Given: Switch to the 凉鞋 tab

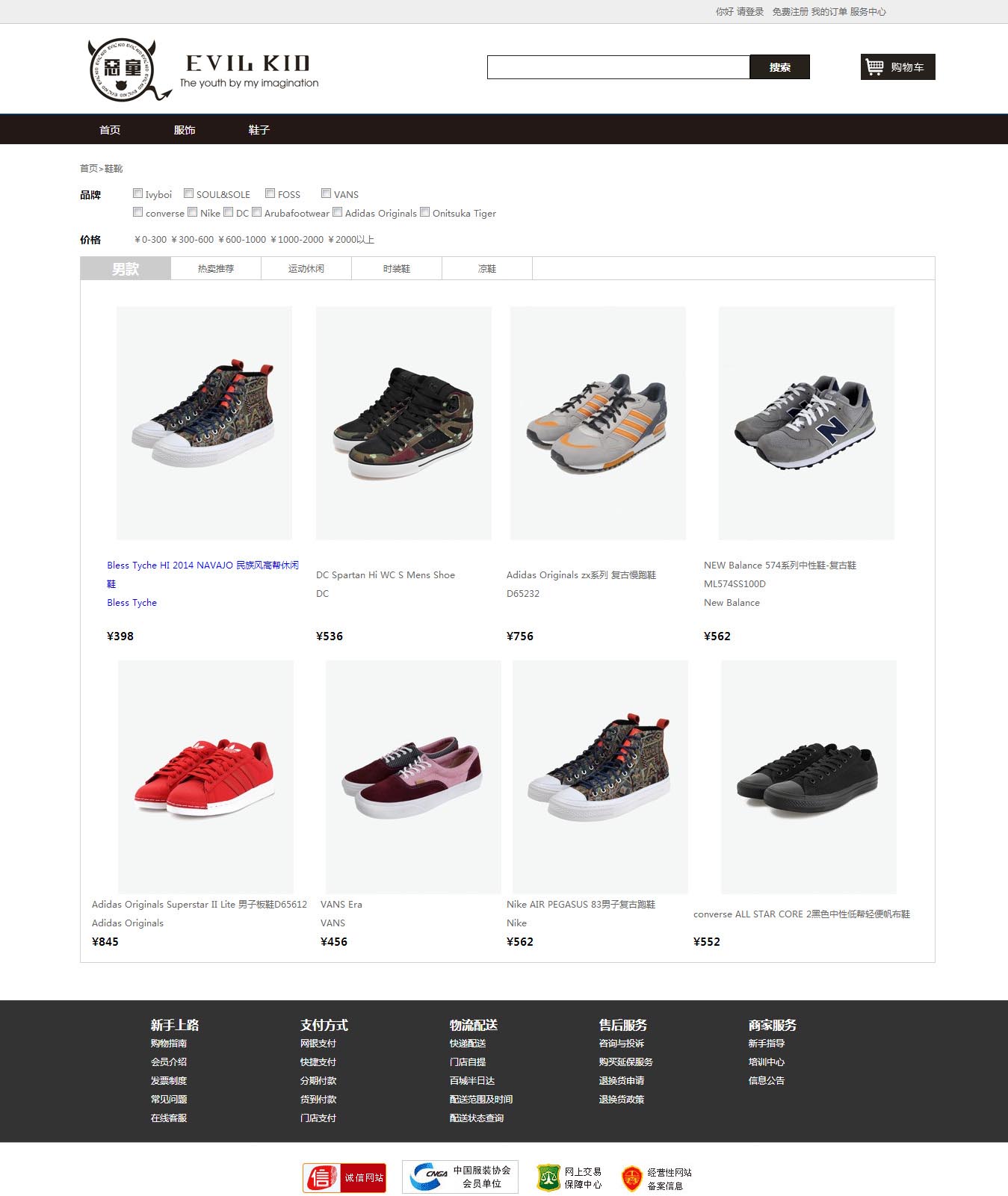Looking at the screenshot, I should (x=487, y=268).
